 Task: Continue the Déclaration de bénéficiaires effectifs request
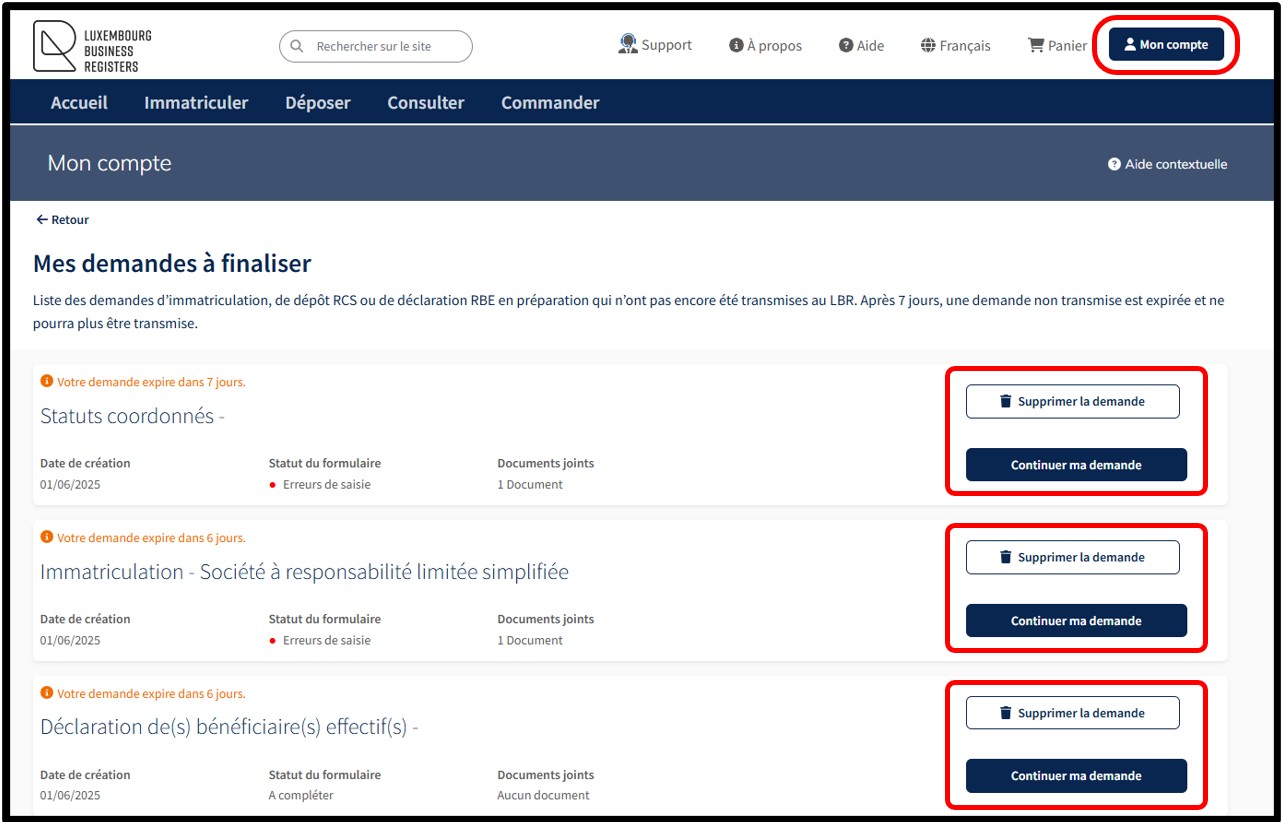(x=1075, y=776)
